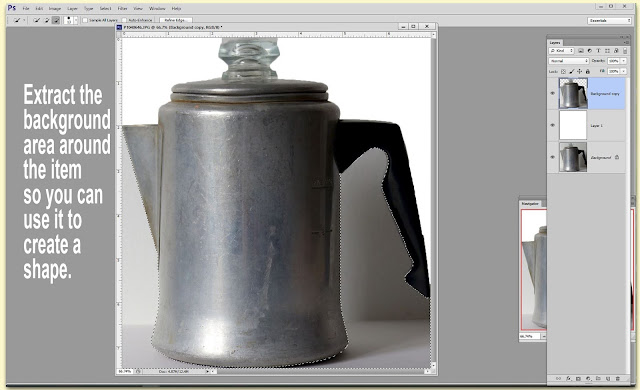Click the Opacity value field

click(x=613, y=61)
